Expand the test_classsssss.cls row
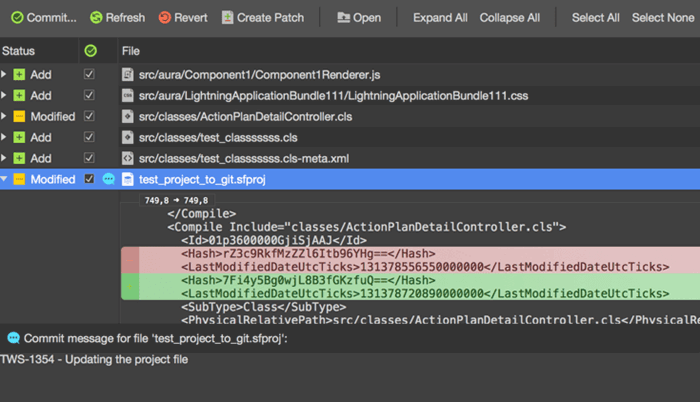700x402 pixels. [x=4, y=137]
